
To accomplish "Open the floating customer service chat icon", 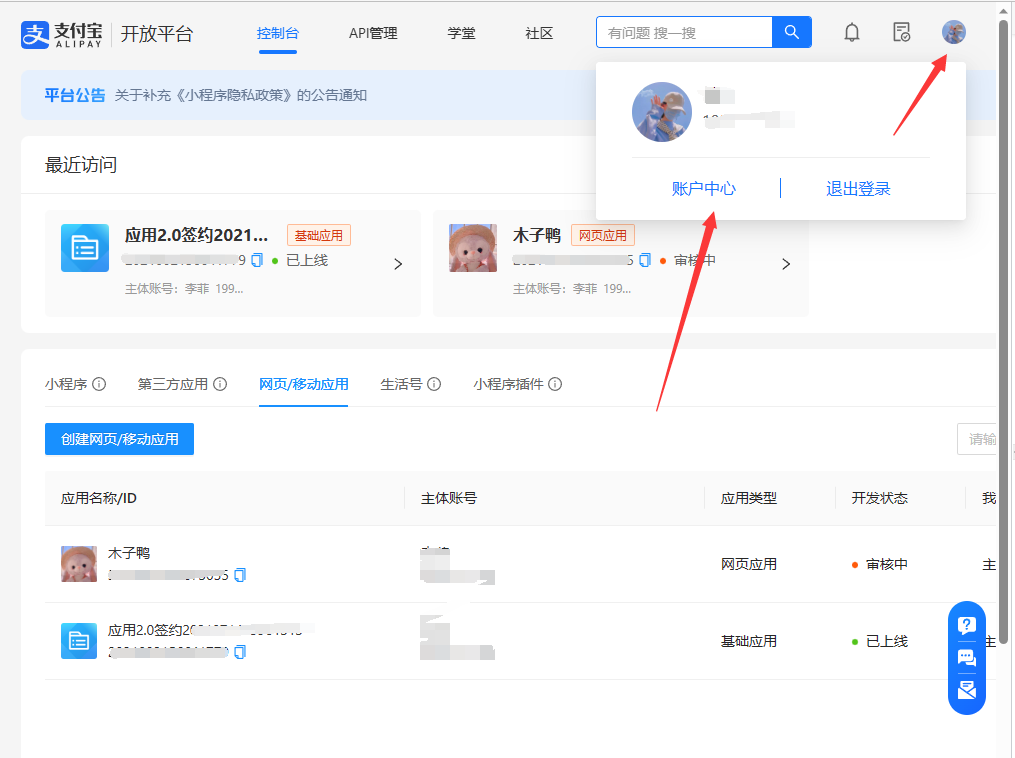I will (x=966, y=657).
